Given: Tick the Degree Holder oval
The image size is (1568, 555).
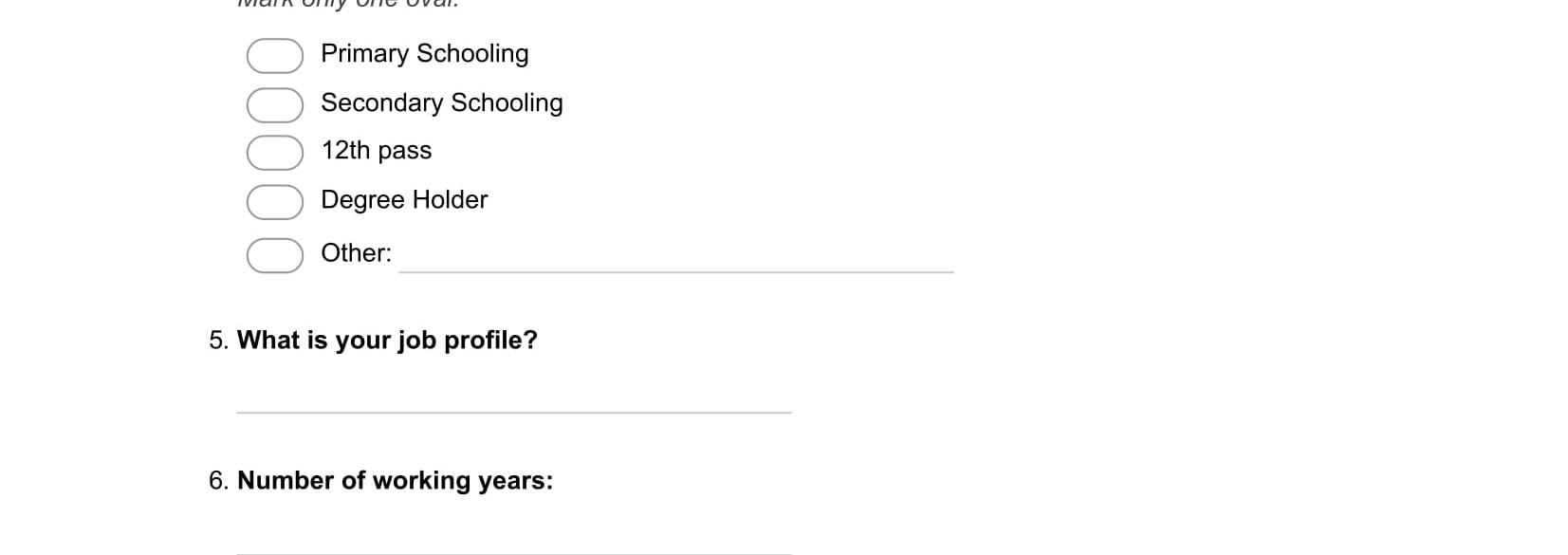Looking at the screenshot, I should [275, 202].
